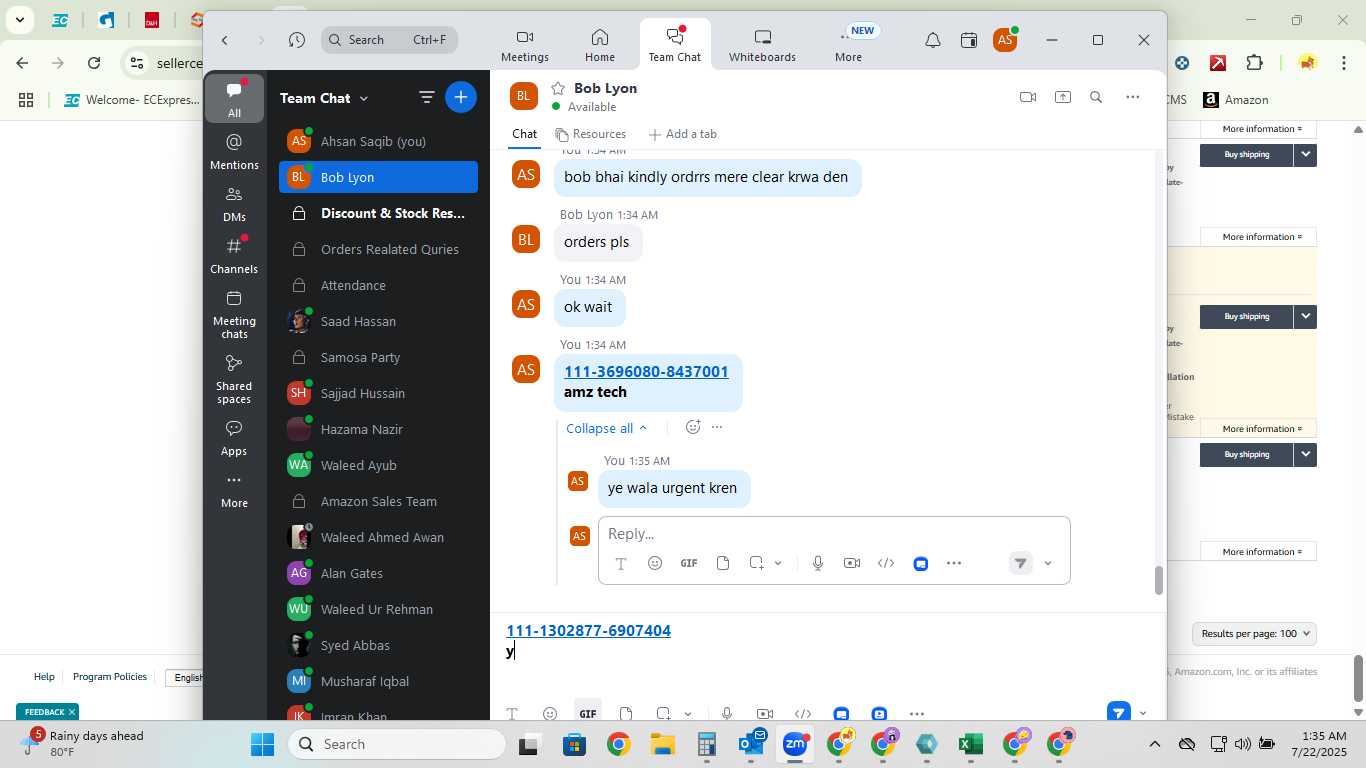
Task: Switch to the Home tab
Action: click(600, 45)
